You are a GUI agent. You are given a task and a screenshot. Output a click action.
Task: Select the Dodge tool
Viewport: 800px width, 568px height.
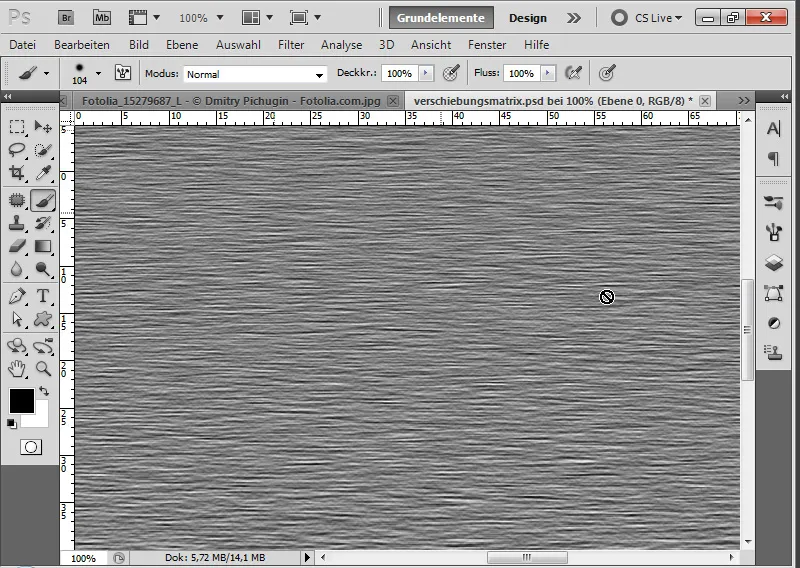coord(43,269)
